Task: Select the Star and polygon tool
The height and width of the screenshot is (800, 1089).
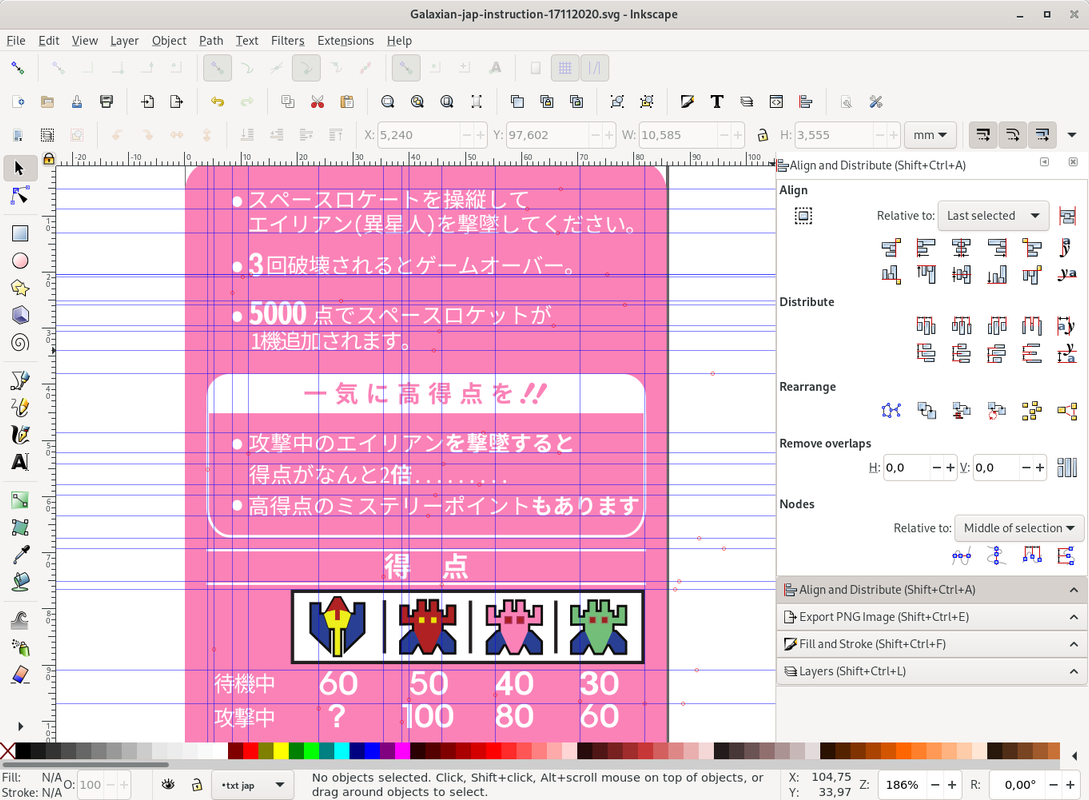Action: click(19, 288)
